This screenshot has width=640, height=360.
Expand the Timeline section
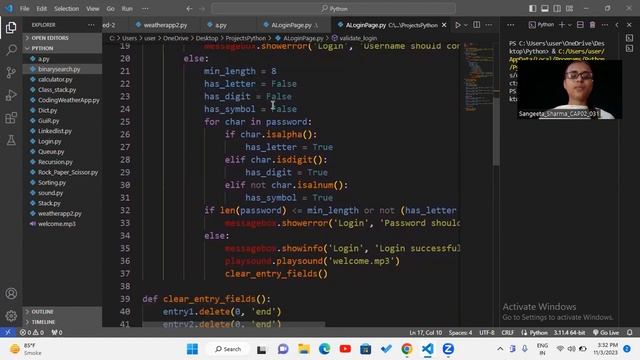[62, 322]
